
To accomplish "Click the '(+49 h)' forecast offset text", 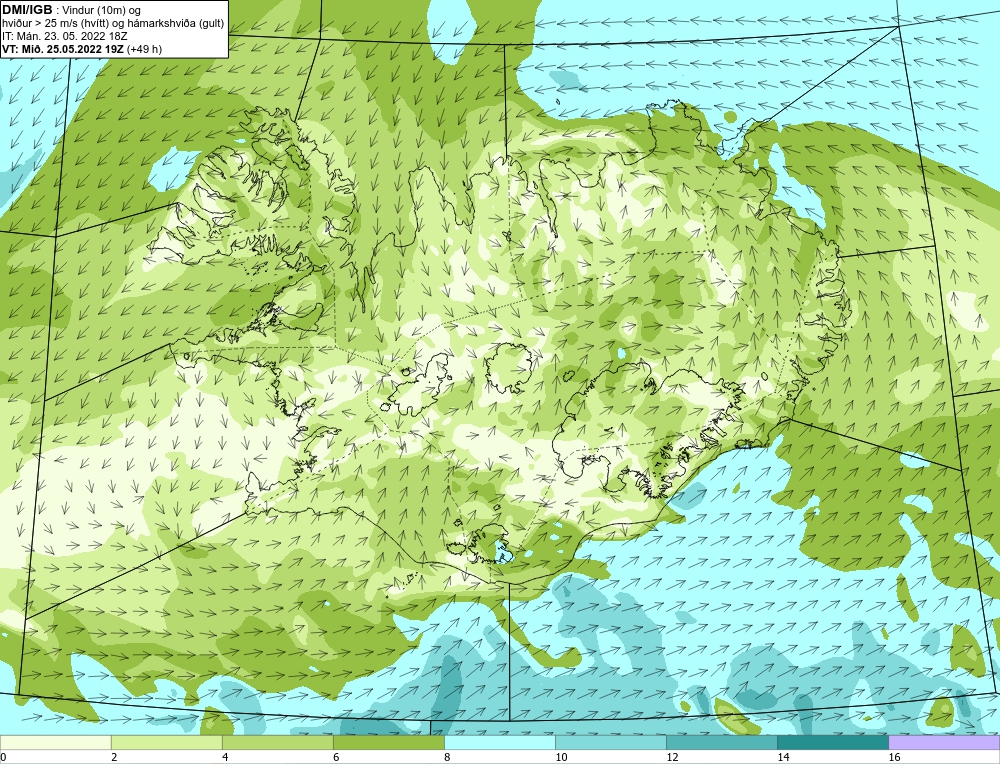I will [x=145, y=49].
